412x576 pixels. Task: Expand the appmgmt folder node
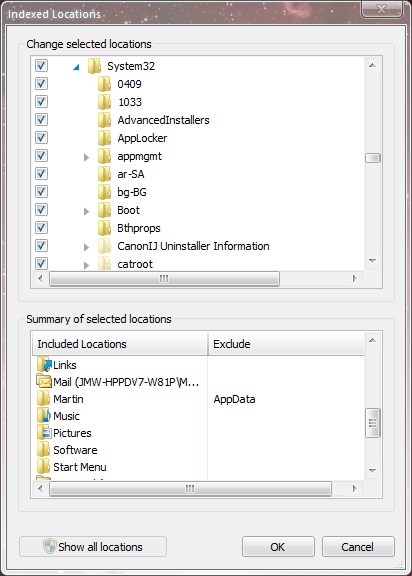click(x=86, y=157)
